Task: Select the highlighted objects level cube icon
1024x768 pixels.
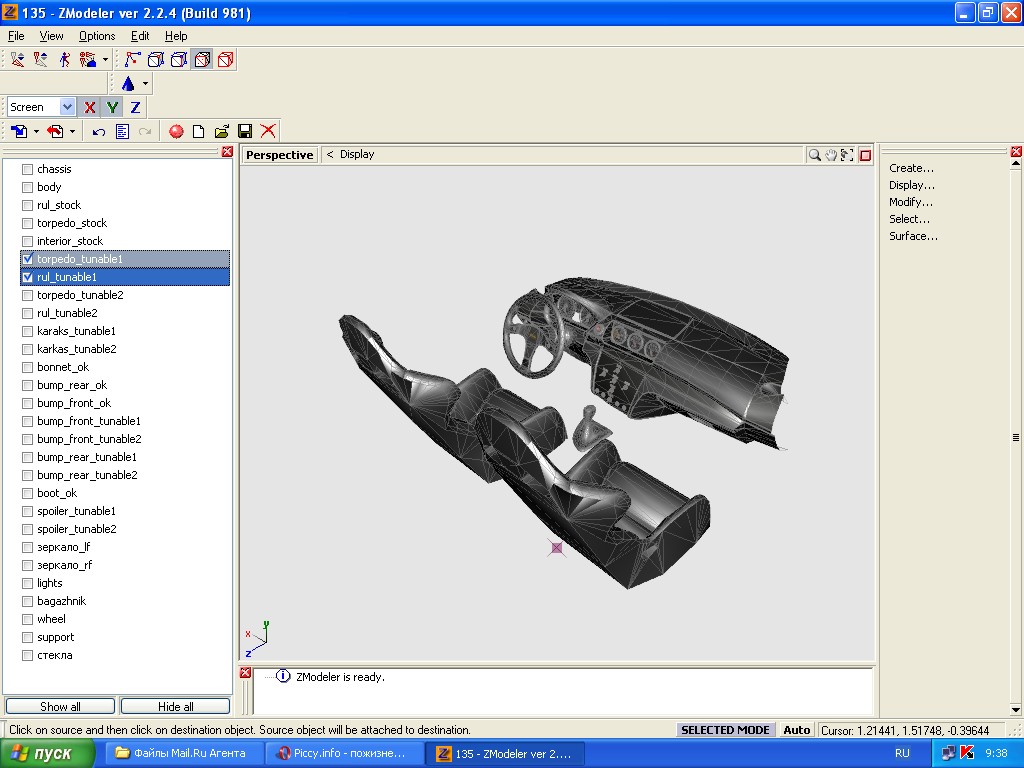Action: tap(202, 59)
